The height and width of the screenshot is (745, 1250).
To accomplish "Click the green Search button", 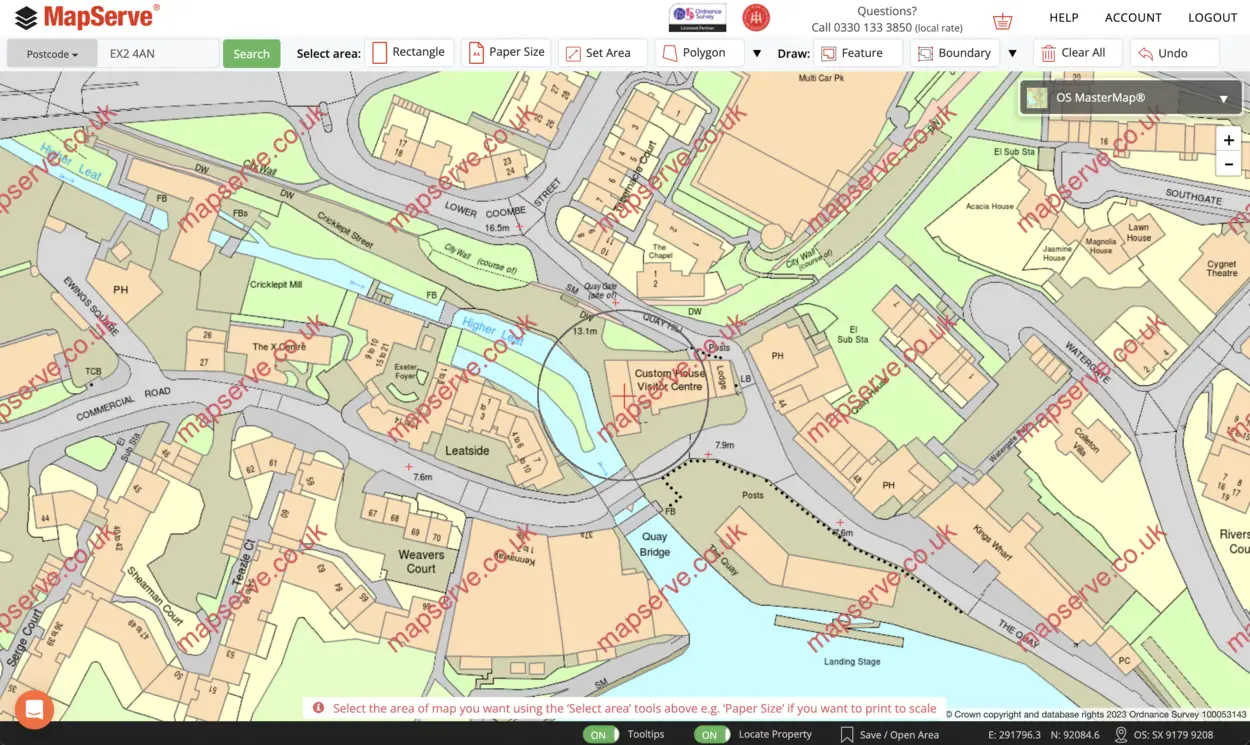I will (252, 54).
